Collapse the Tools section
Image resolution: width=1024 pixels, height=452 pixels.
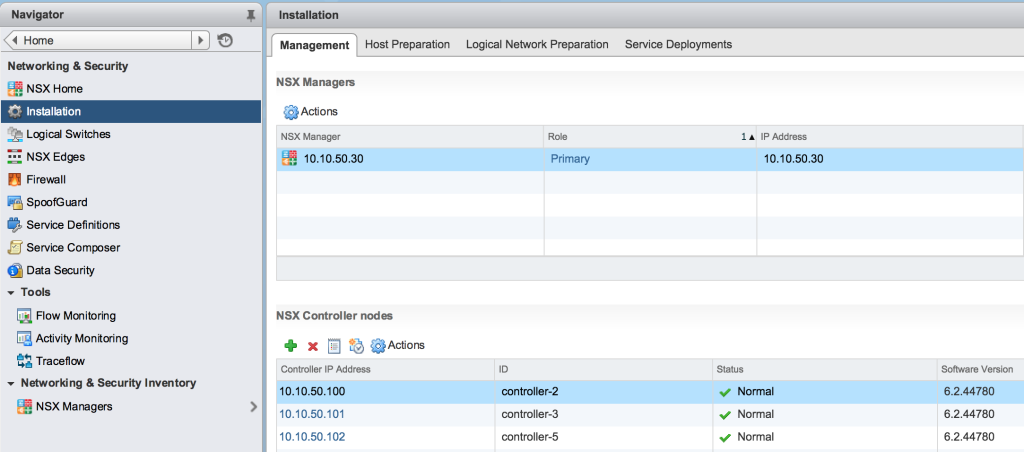pyautogui.click(x=10, y=293)
